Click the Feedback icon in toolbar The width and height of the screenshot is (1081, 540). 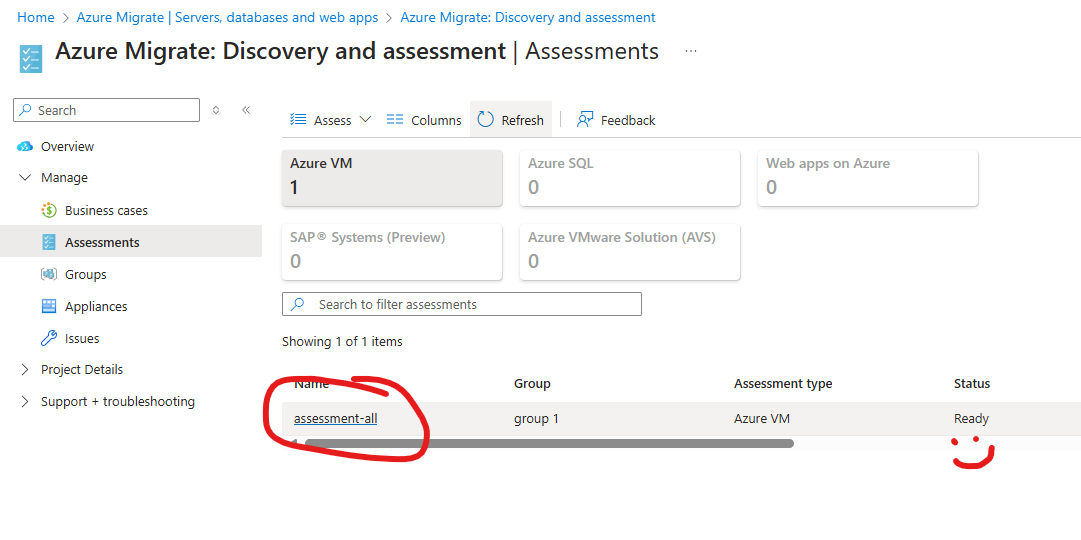[586, 120]
